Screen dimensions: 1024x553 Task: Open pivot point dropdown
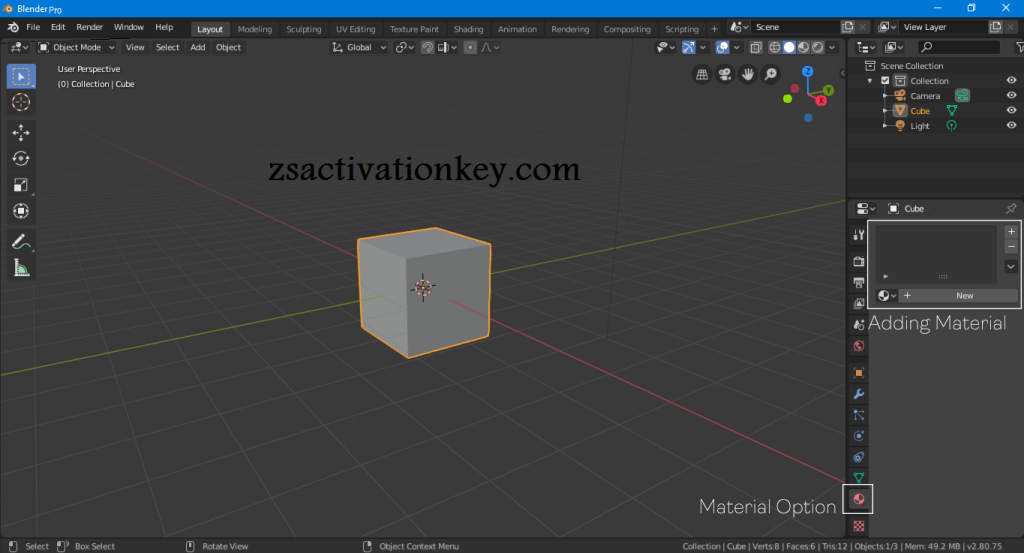[405, 47]
